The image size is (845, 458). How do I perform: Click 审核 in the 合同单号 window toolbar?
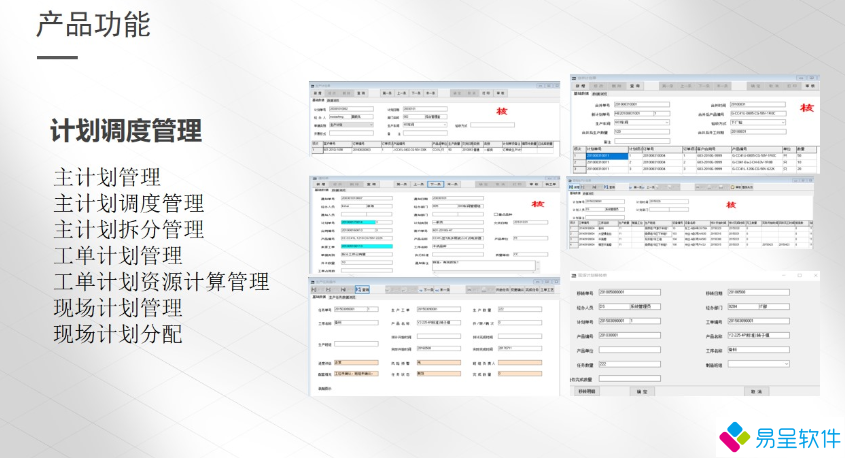[811, 86]
